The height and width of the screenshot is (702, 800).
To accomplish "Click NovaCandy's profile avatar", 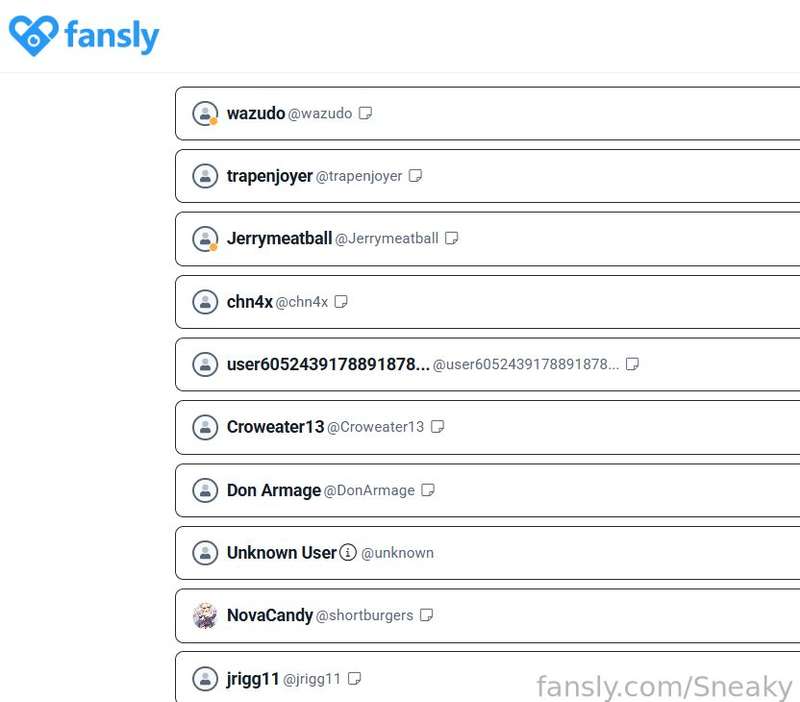I will (x=205, y=615).
